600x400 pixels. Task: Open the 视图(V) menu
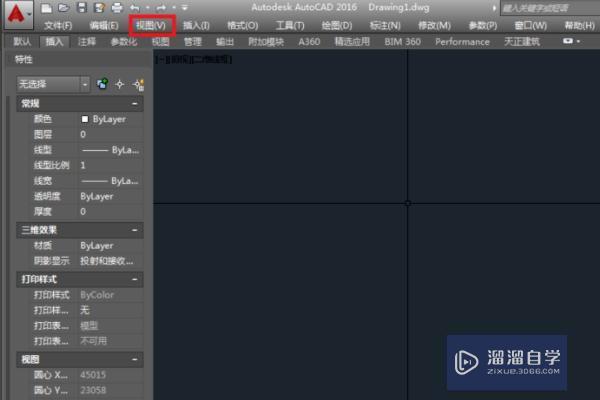coord(152,26)
